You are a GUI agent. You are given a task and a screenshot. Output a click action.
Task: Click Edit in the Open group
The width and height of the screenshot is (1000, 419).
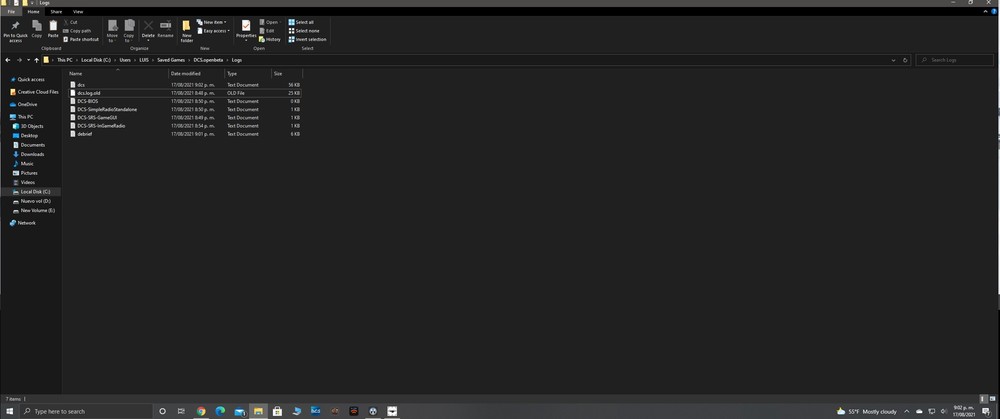coord(267,31)
